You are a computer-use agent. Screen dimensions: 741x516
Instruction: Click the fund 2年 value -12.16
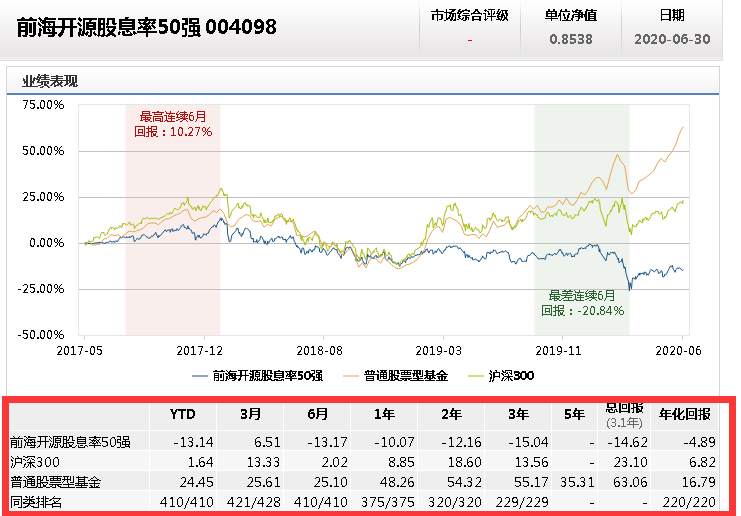click(x=462, y=442)
